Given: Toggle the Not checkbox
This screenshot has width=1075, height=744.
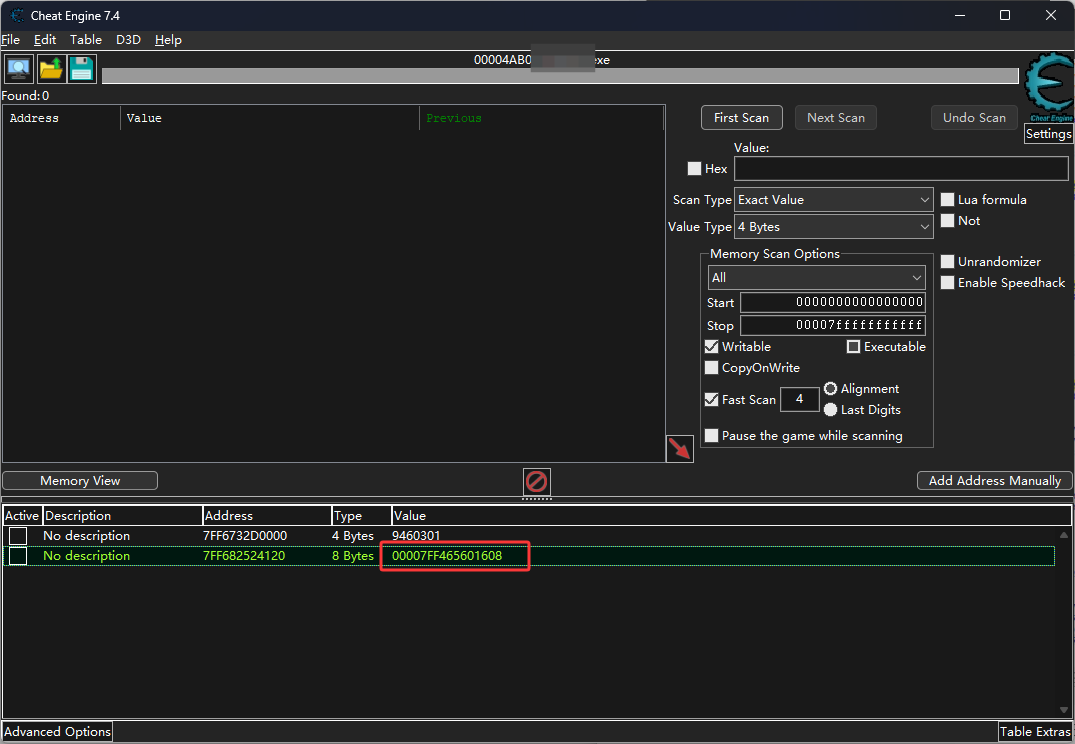Looking at the screenshot, I should (947, 221).
